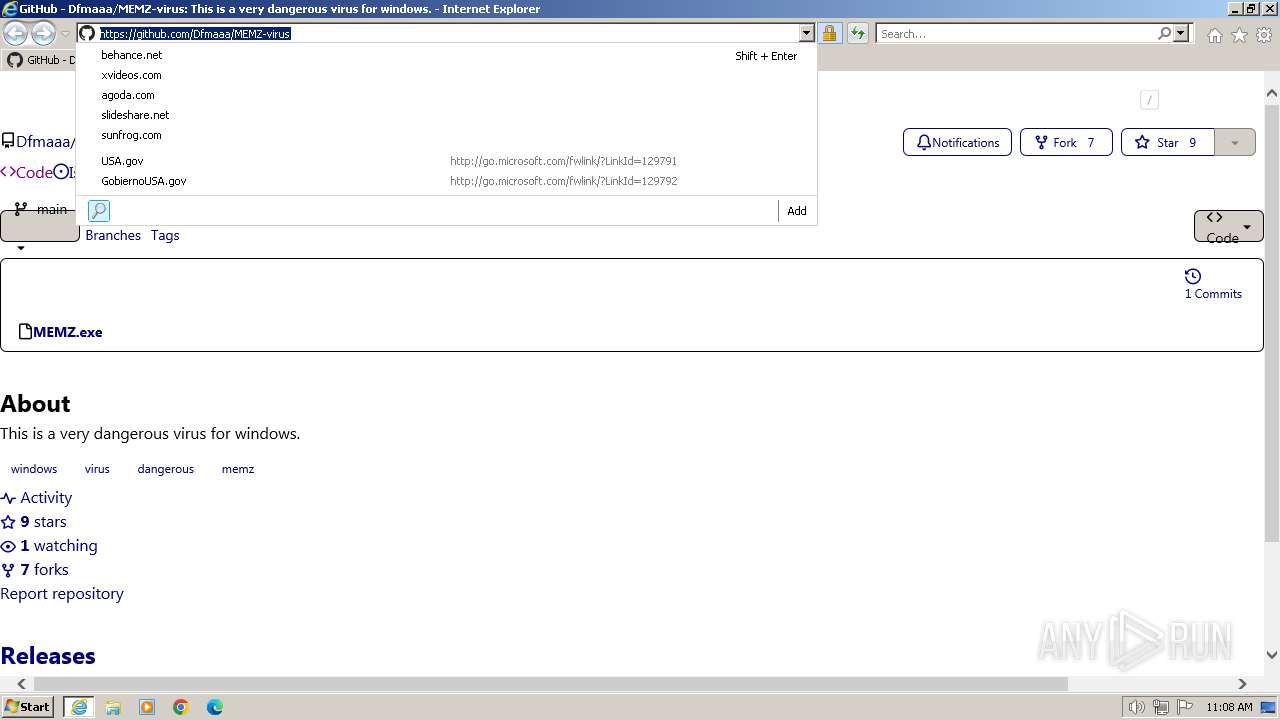The image size is (1280, 720).
Task: Open the Windows Start menu
Action: click(27, 706)
